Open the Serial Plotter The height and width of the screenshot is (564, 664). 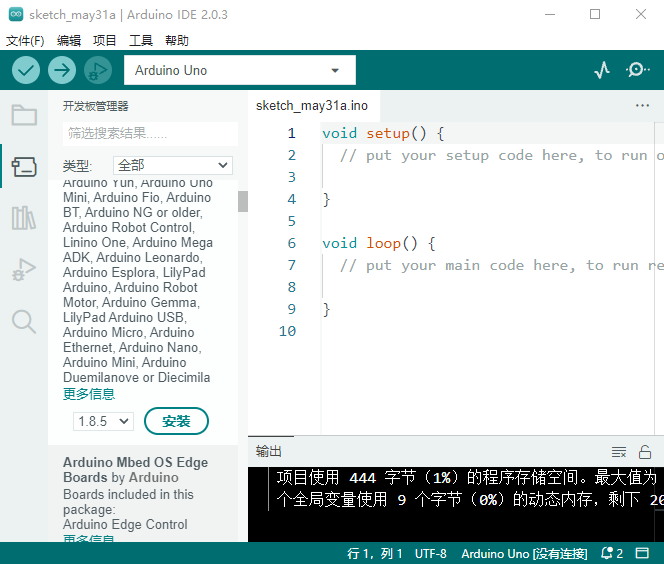pos(602,70)
